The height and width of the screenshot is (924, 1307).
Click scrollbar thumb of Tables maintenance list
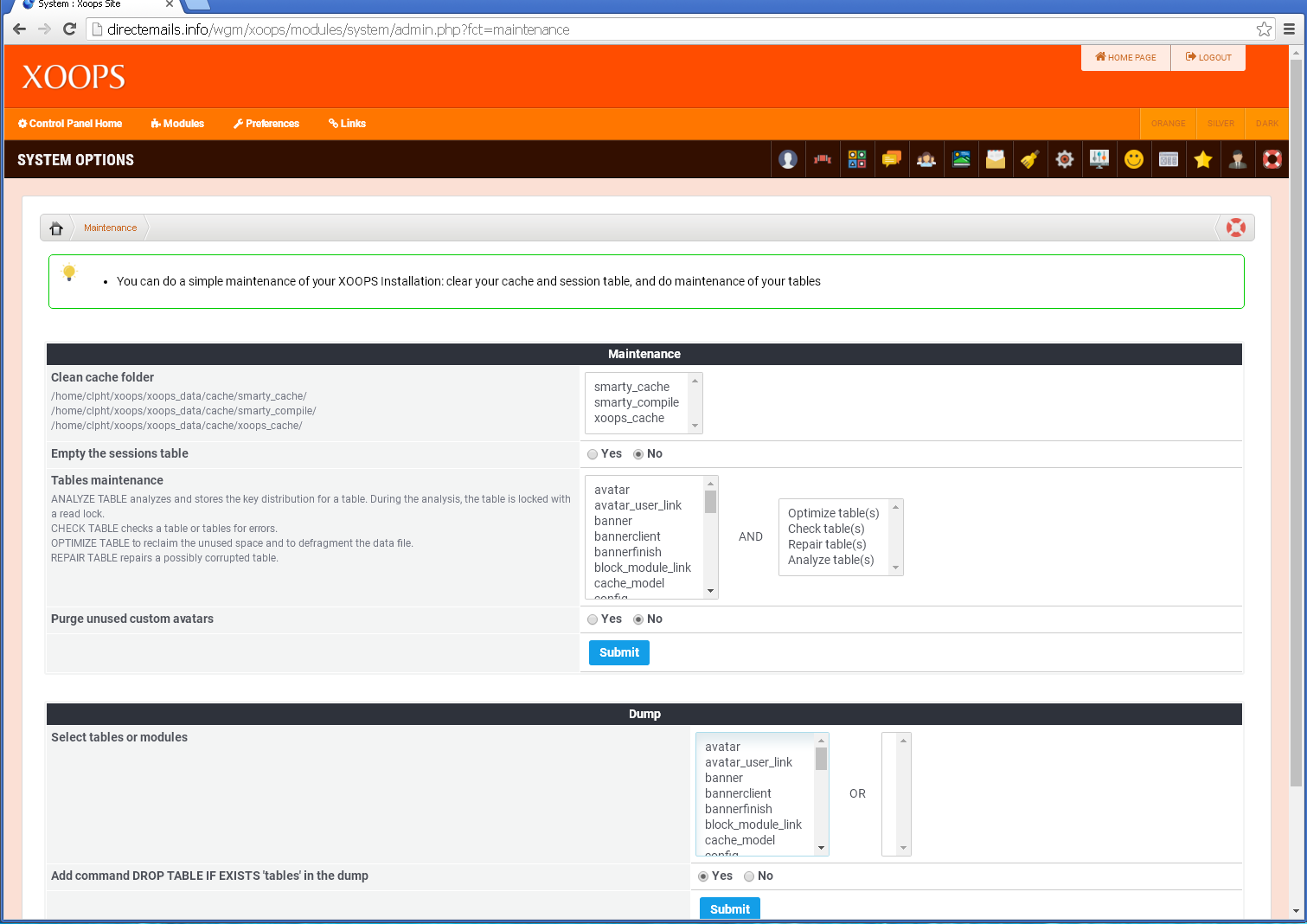[710, 502]
